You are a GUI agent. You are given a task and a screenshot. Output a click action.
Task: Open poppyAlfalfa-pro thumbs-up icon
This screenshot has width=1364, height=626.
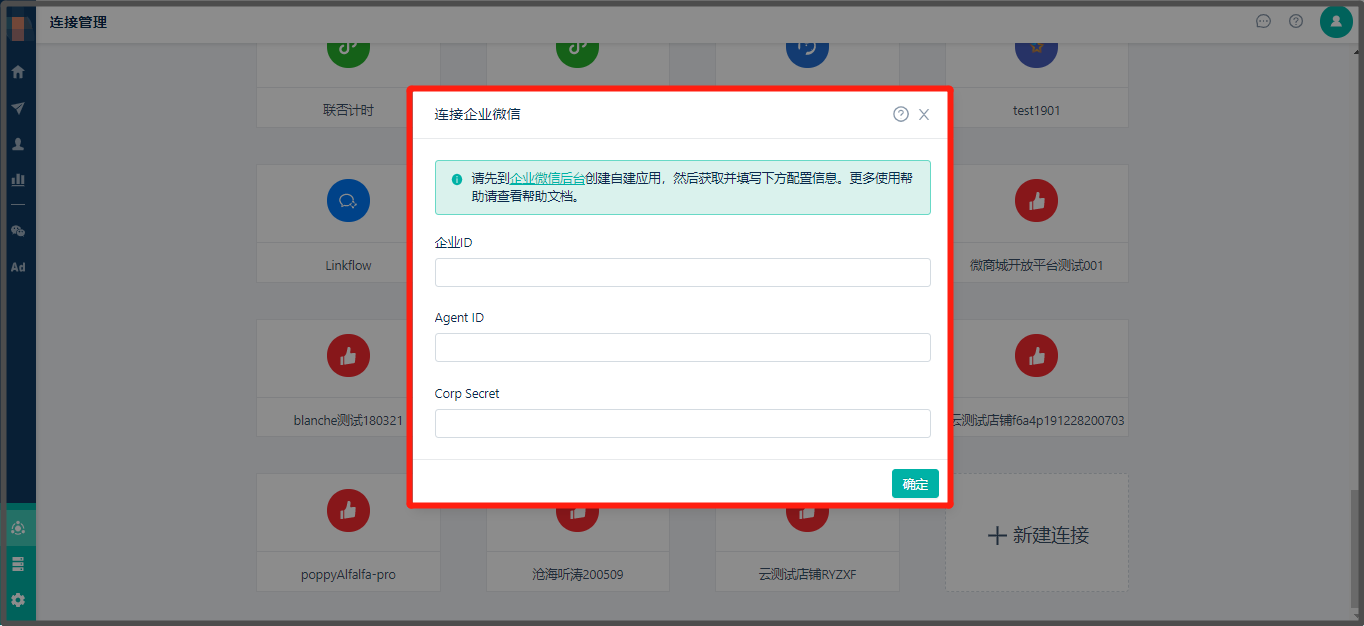pos(348,510)
